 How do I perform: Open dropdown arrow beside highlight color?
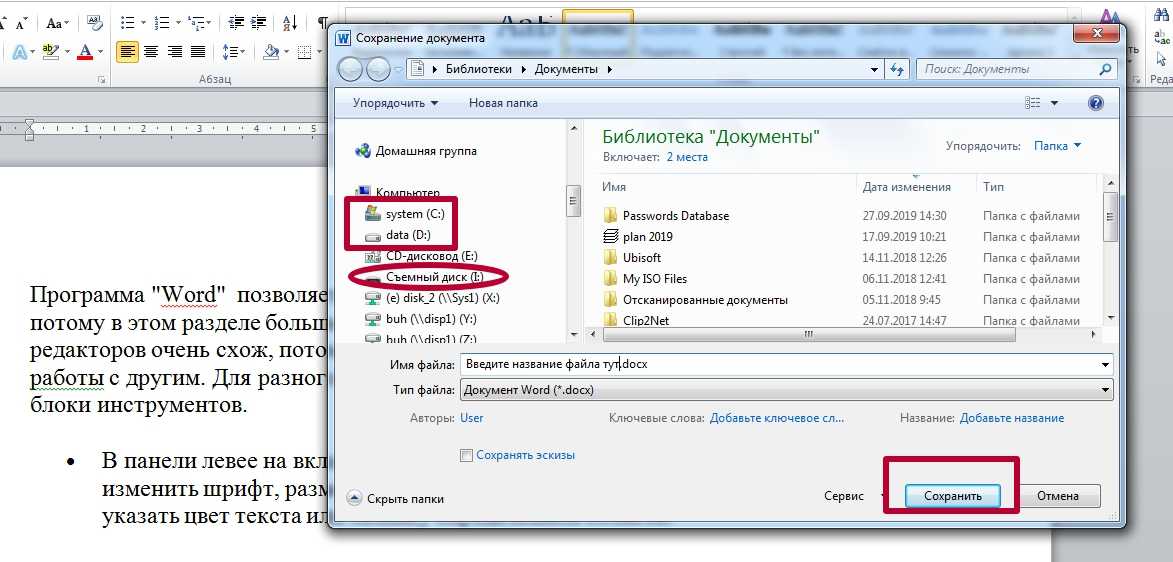(x=67, y=52)
